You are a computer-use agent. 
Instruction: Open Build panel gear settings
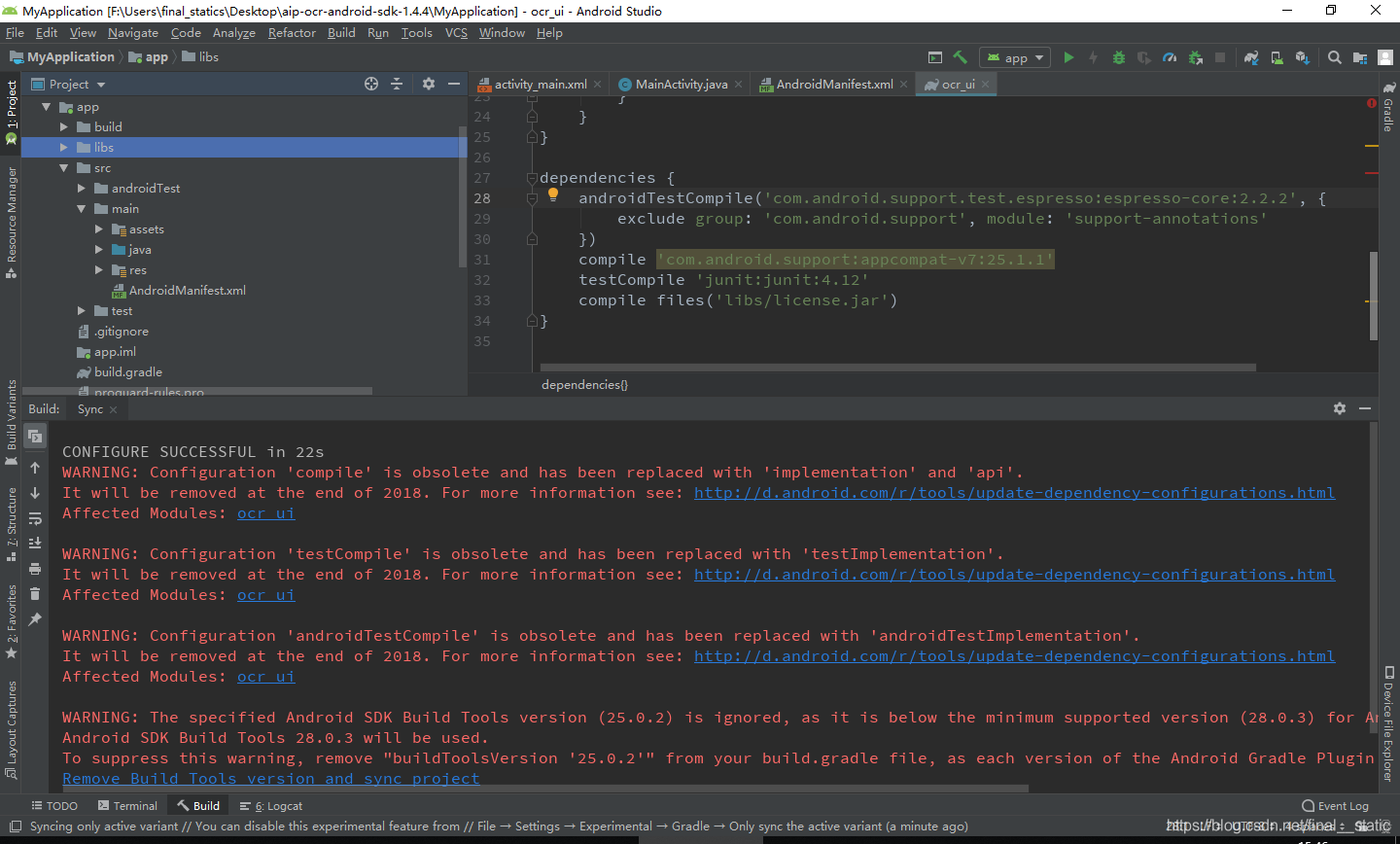(x=1340, y=408)
